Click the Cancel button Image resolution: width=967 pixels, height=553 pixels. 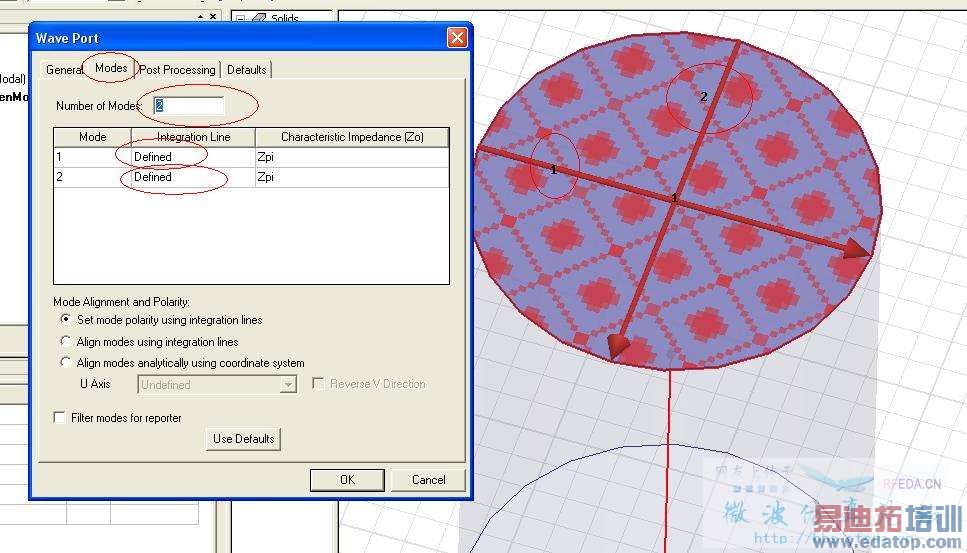pos(429,480)
